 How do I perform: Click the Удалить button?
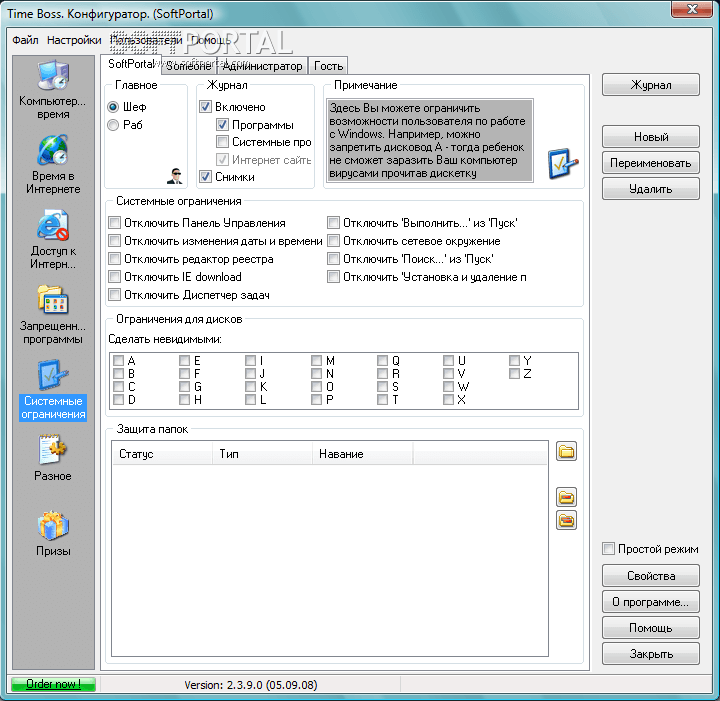click(651, 189)
